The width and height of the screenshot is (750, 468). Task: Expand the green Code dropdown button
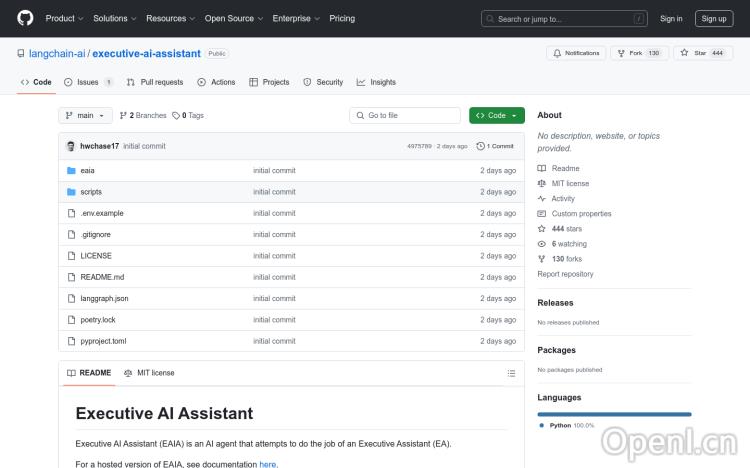pos(496,116)
